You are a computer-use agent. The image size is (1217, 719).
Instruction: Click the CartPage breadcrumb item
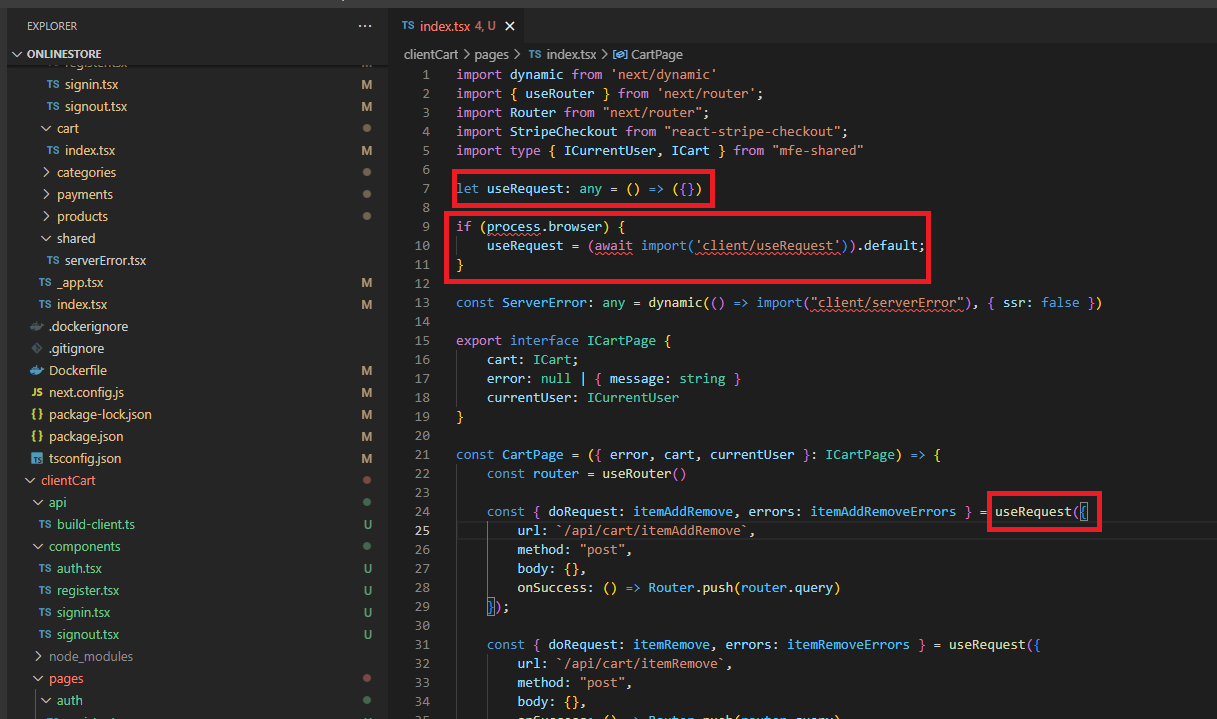pos(656,54)
